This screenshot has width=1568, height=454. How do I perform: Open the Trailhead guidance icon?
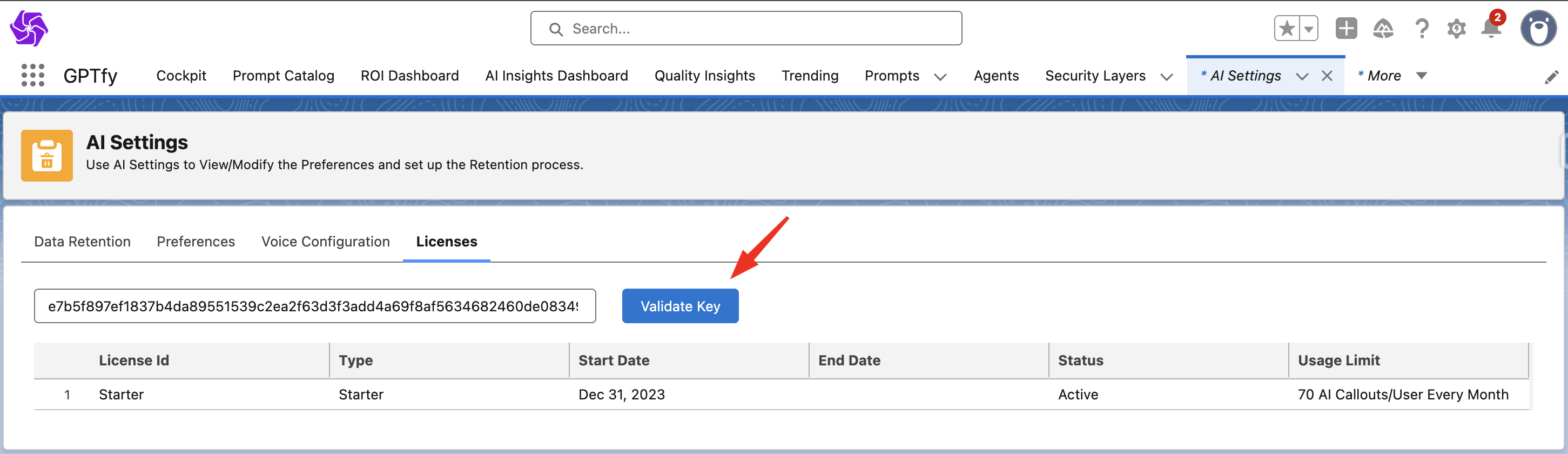tap(1383, 29)
